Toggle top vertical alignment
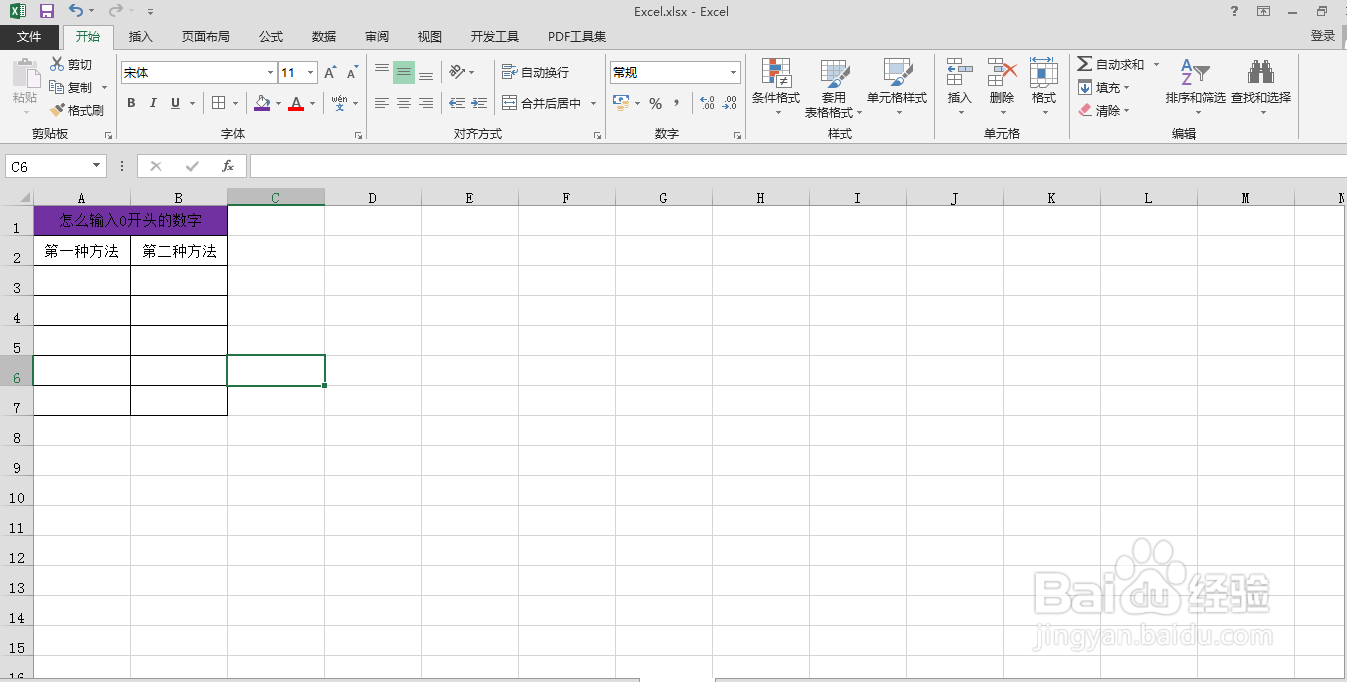Screen dimensions: 1347x682 (382, 72)
